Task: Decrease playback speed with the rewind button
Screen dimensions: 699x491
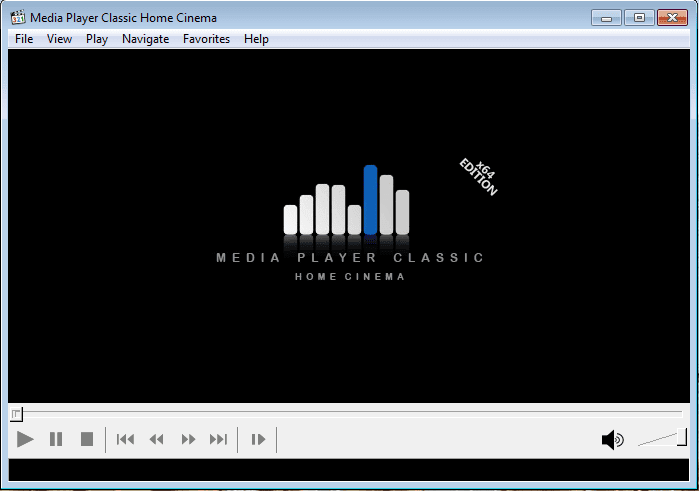Action: (x=156, y=439)
